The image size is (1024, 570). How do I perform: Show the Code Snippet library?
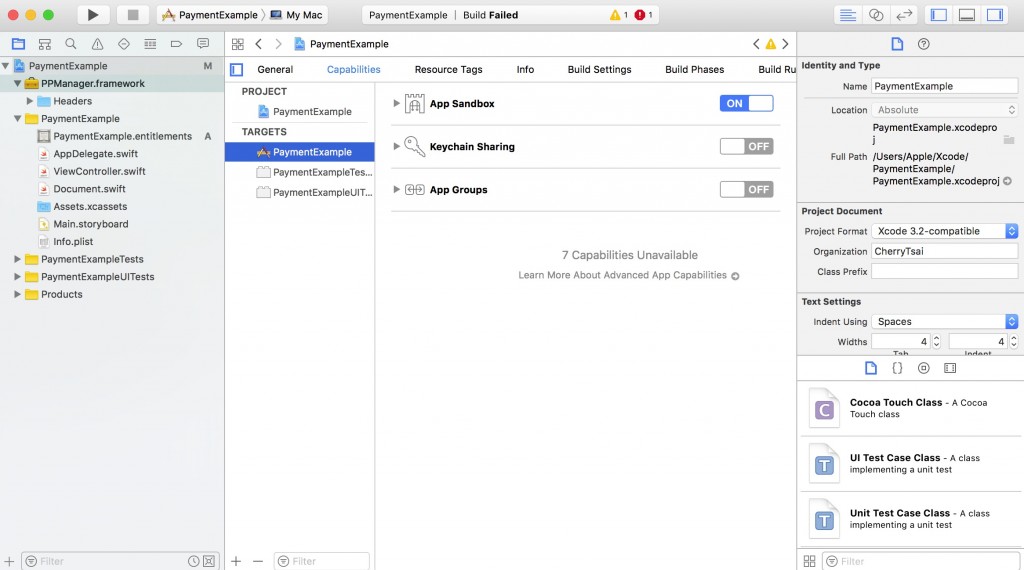(x=897, y=368)
